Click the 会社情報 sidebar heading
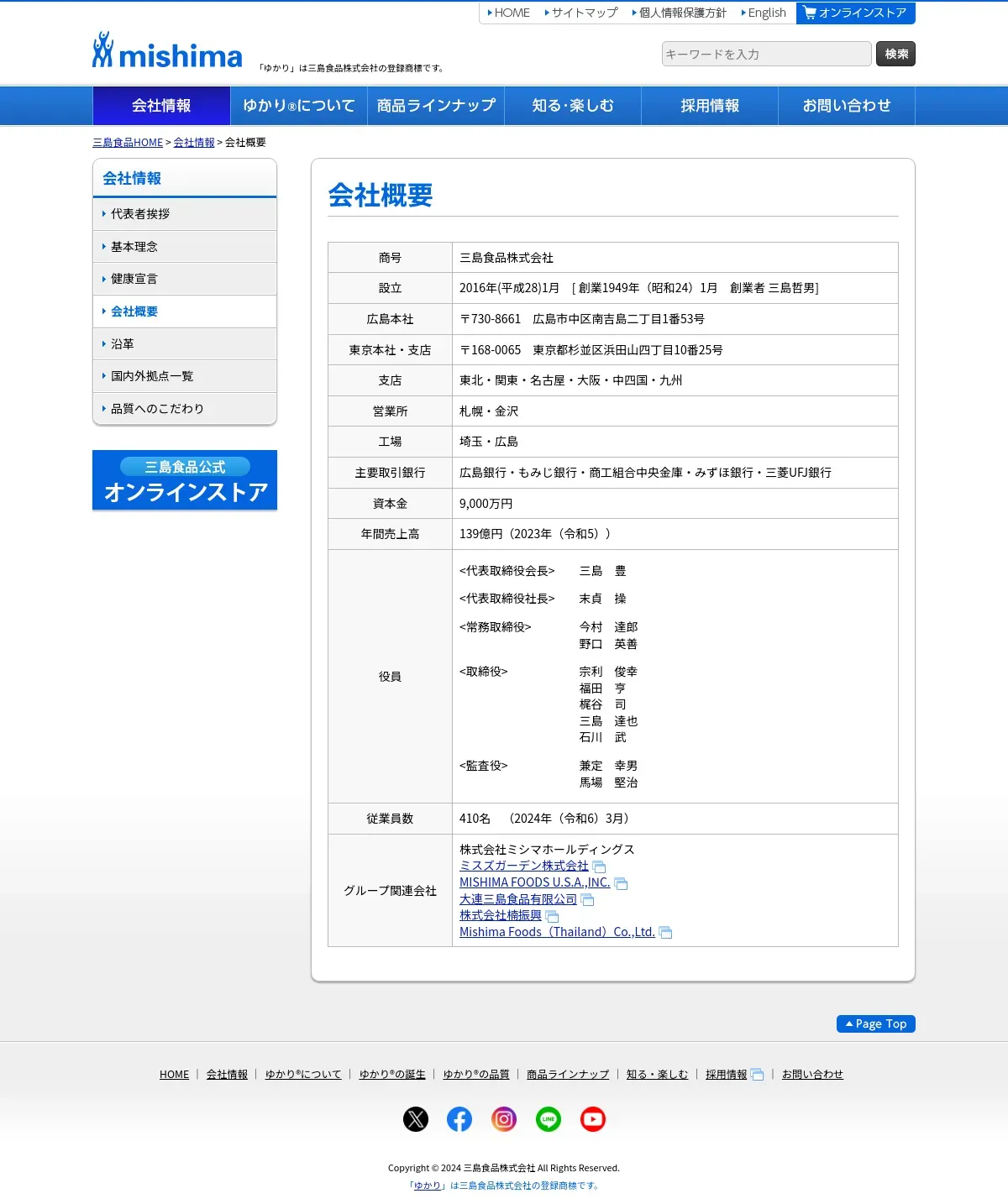1008x1204 pixels. (x=132, y=178)
